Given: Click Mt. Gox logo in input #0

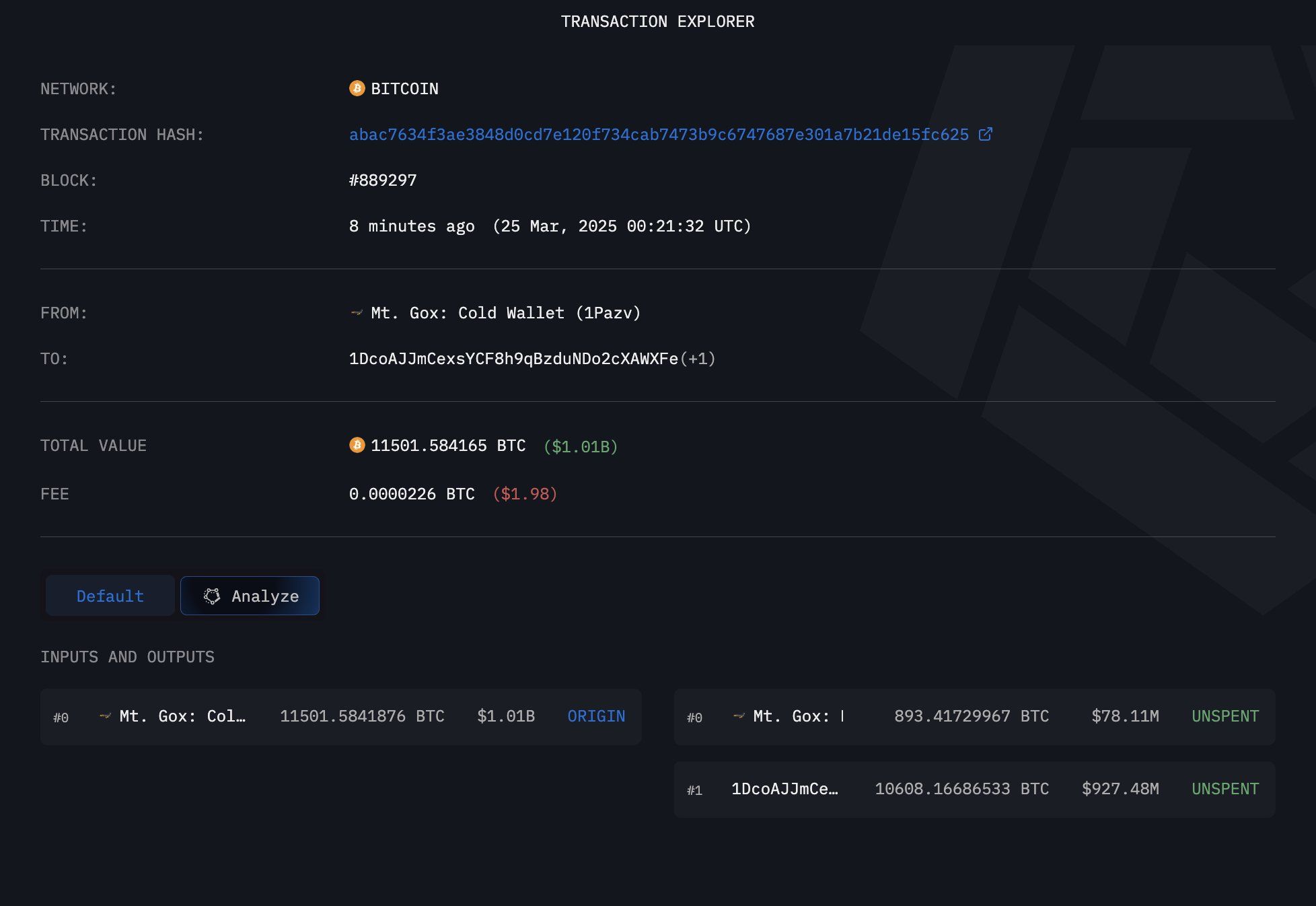Looking at the screenshot, I should click(105, 716).
